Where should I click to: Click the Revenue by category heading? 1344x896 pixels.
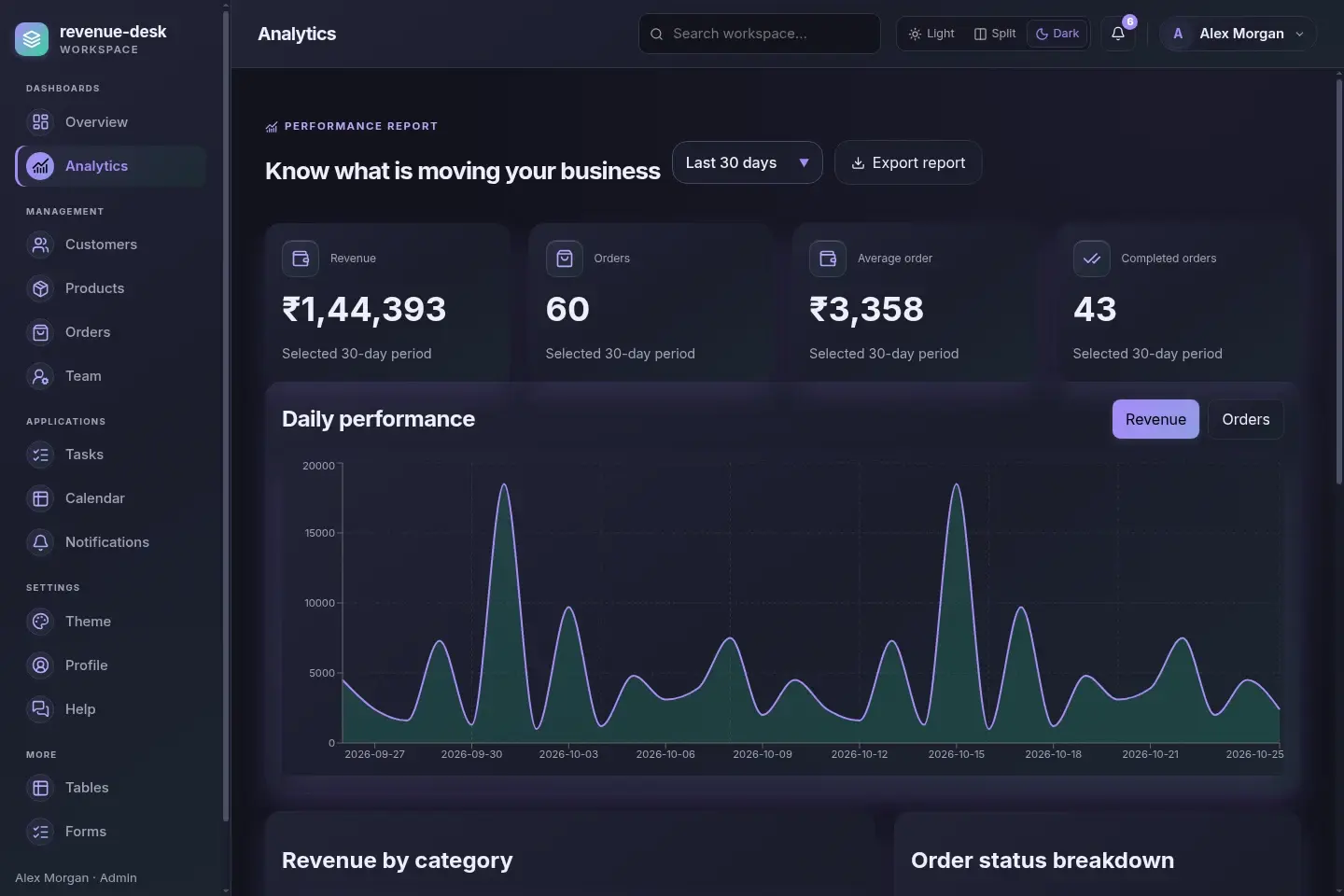(398, 861)
